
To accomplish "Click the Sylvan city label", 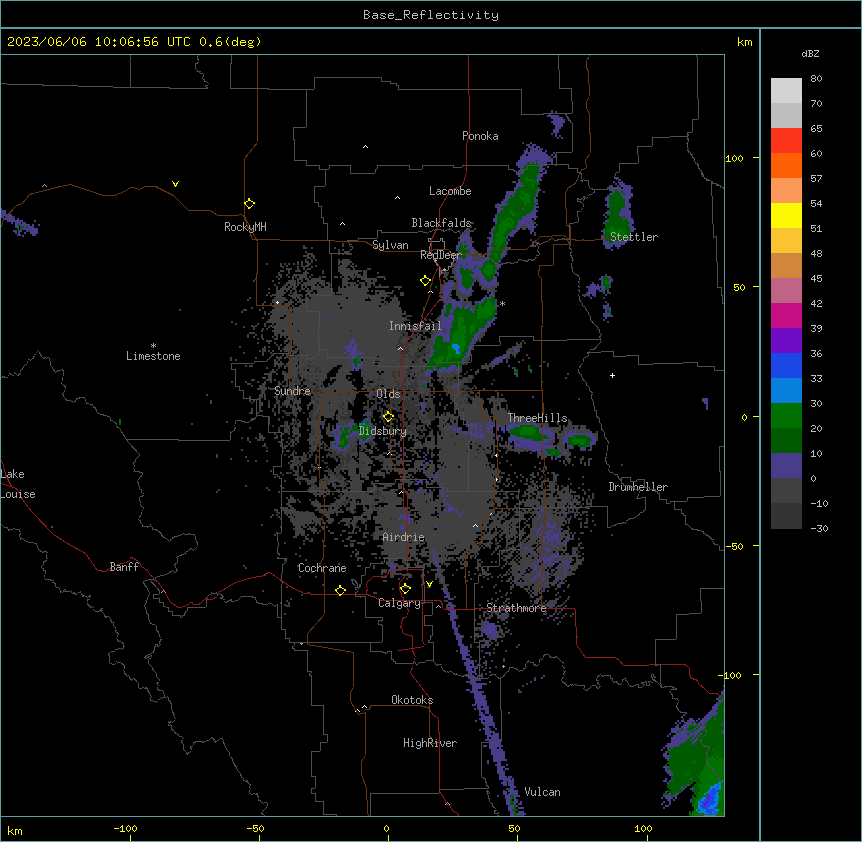I will (x=390, y=245).
